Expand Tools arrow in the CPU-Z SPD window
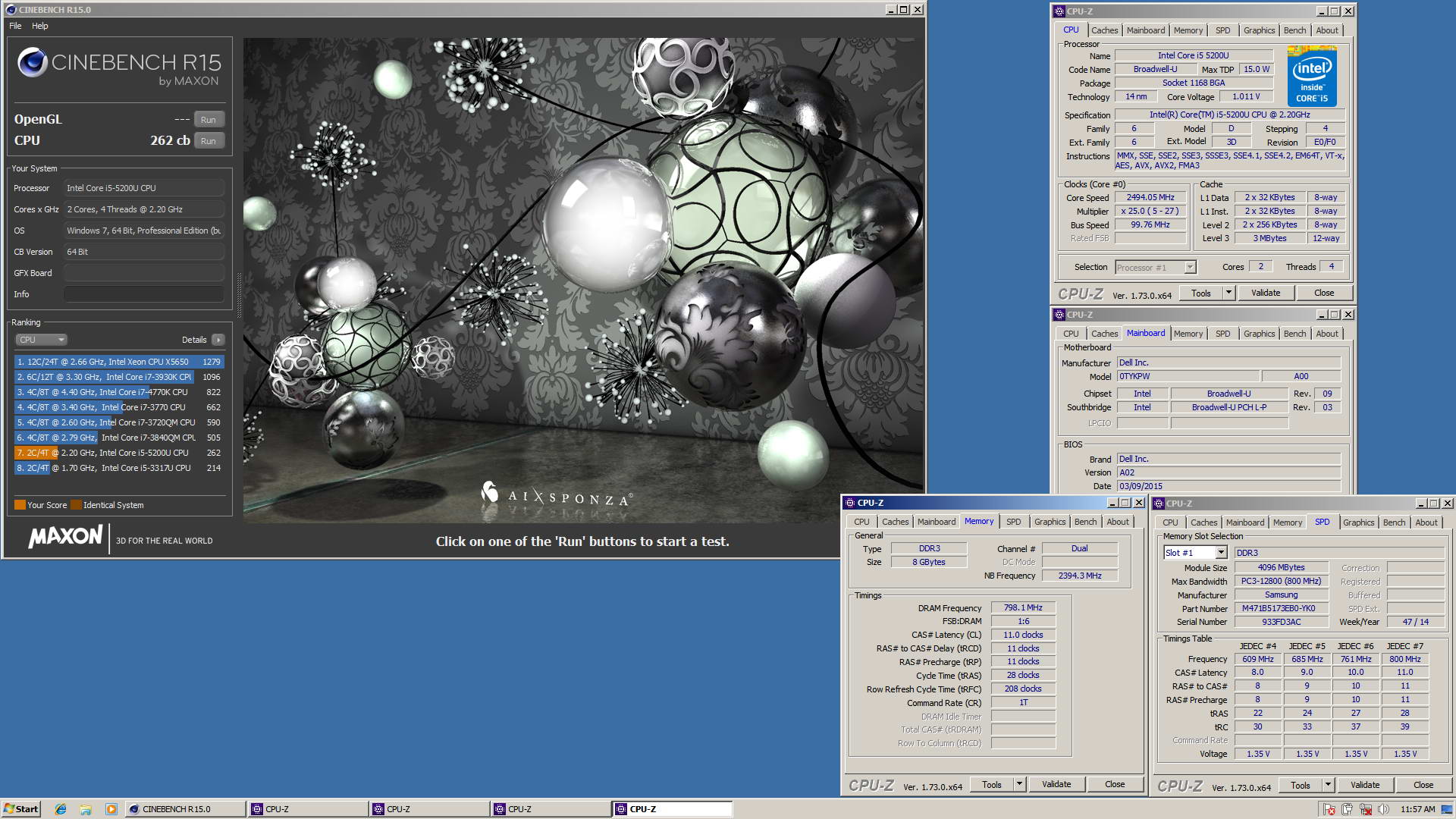 (1328, 785)
